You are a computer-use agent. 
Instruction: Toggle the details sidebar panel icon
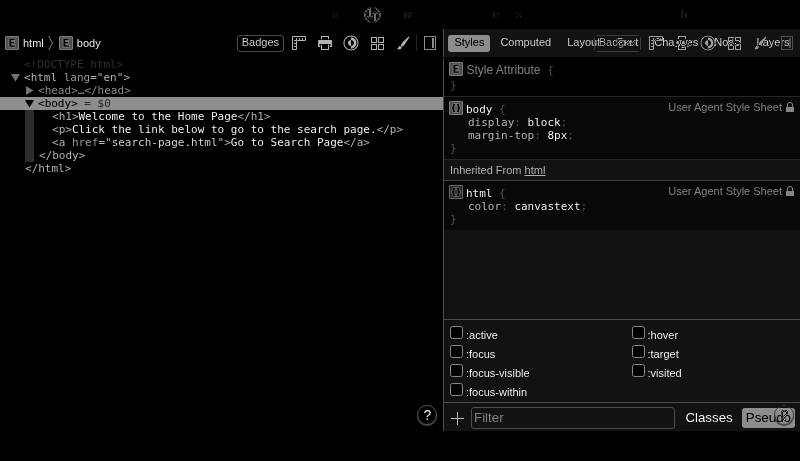coord(430,43)
